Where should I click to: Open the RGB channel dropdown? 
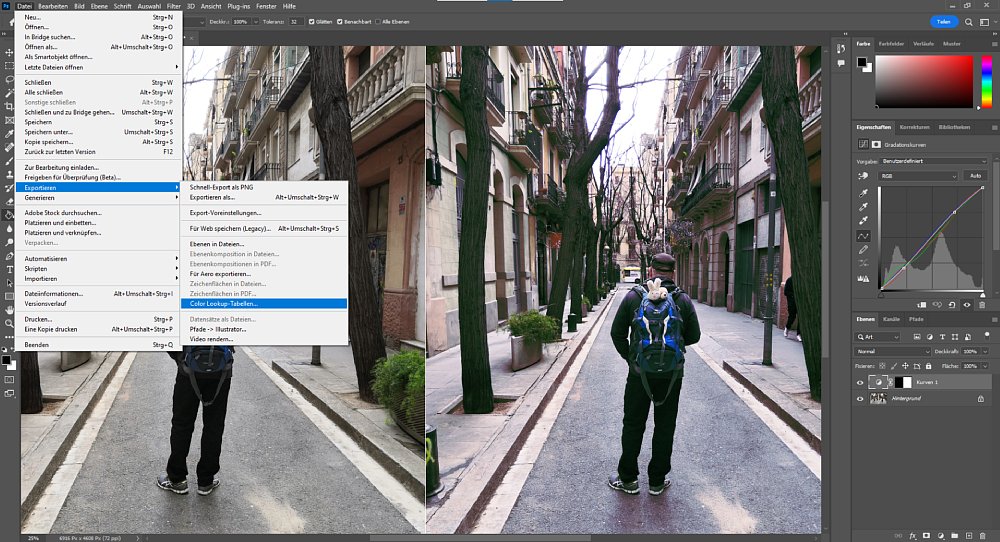click(918, 176)
